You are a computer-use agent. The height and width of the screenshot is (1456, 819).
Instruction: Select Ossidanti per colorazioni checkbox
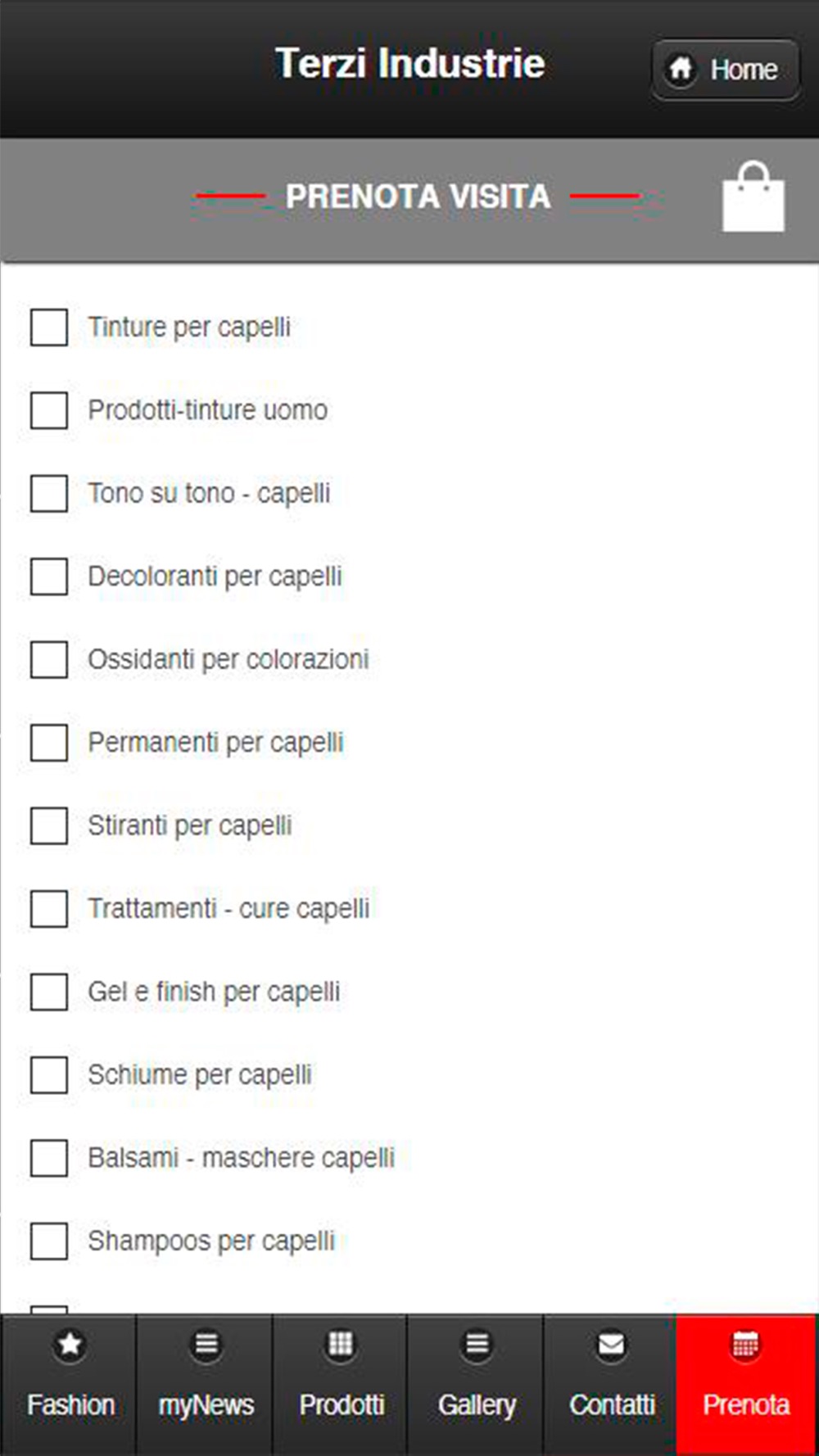pyautogui.click(x=49, y=659)
